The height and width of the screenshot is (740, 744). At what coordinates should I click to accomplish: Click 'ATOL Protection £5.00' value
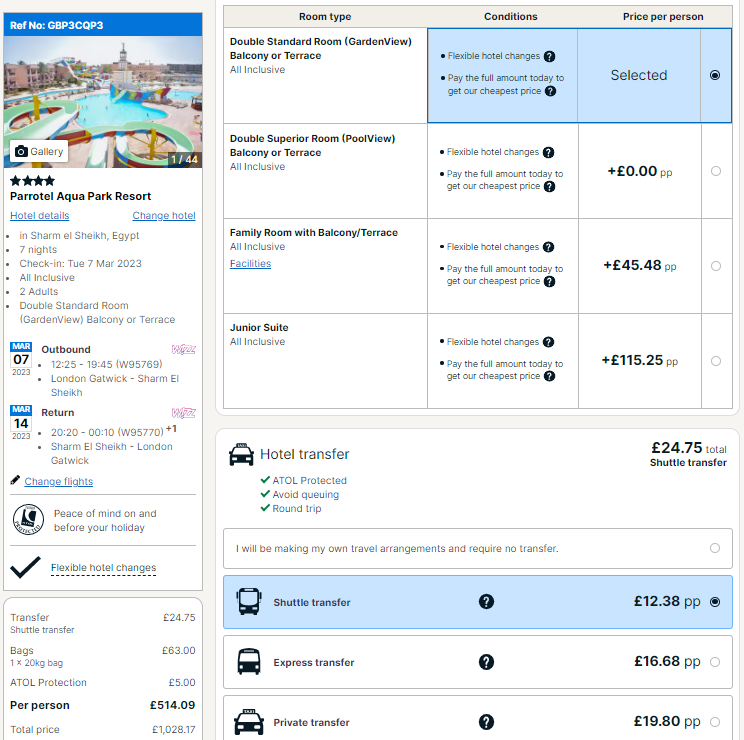pyautogui.click(x=182, y=682)
